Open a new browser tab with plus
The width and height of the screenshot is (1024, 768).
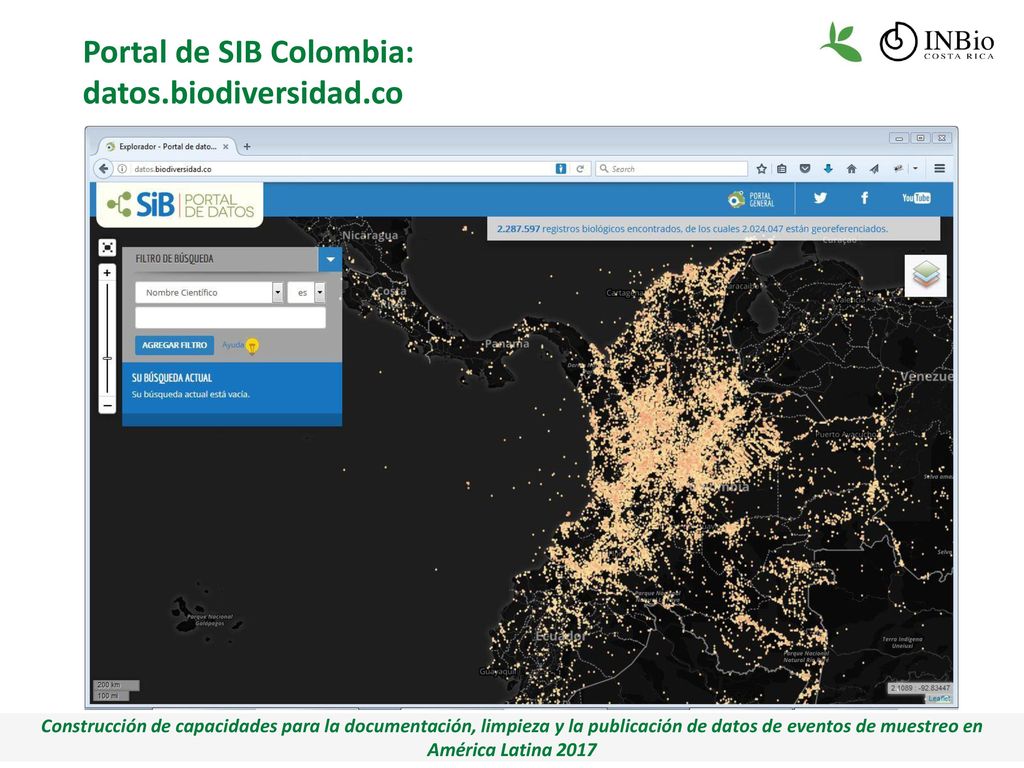247,146
